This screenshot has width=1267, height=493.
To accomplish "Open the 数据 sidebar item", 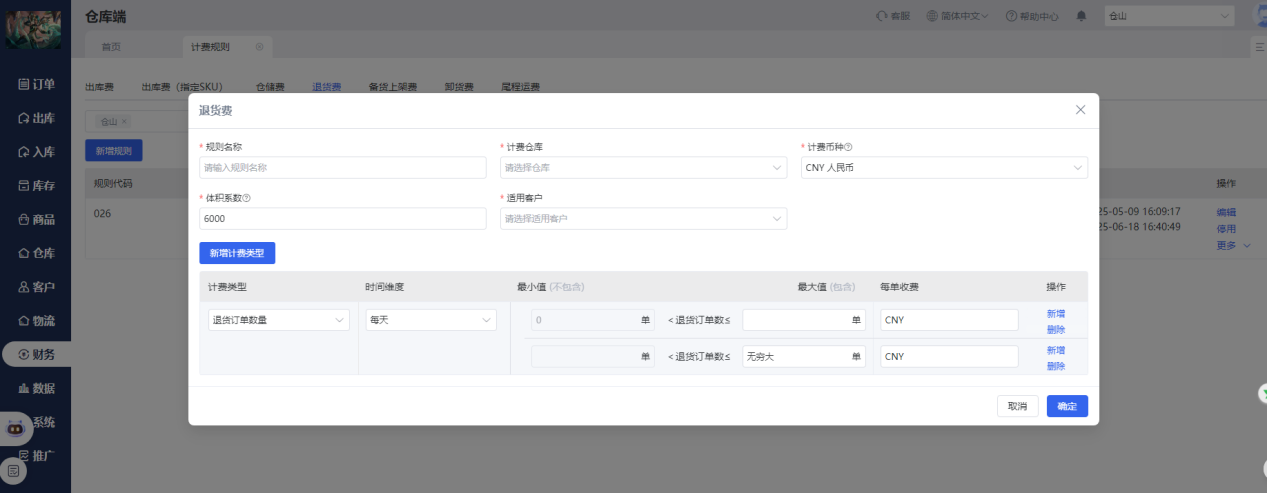I will [36, 388].
